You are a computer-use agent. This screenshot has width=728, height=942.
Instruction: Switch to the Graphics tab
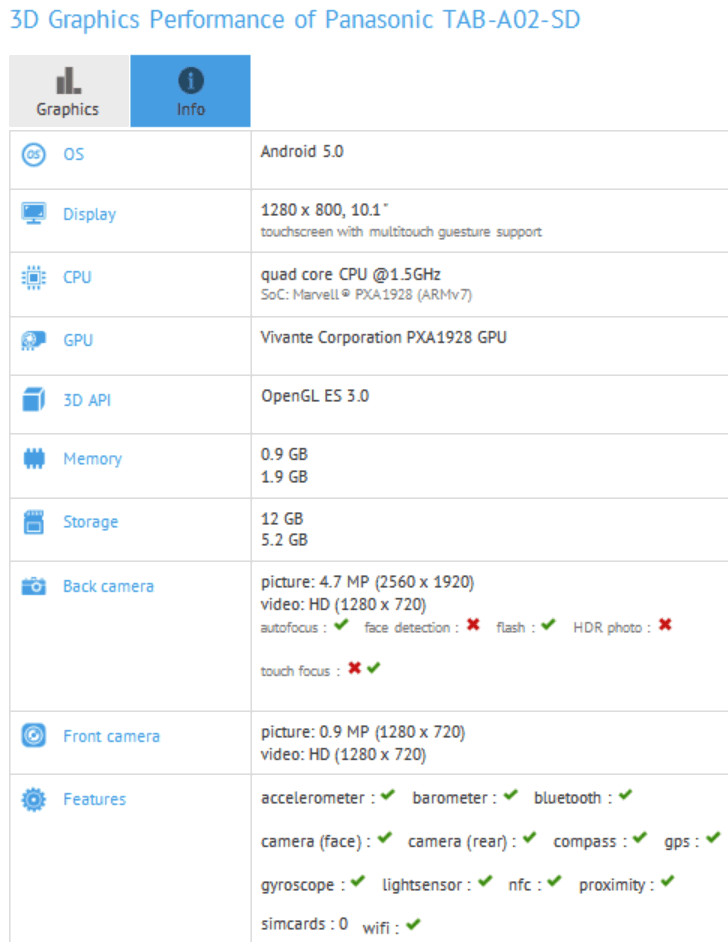[69, 91]
